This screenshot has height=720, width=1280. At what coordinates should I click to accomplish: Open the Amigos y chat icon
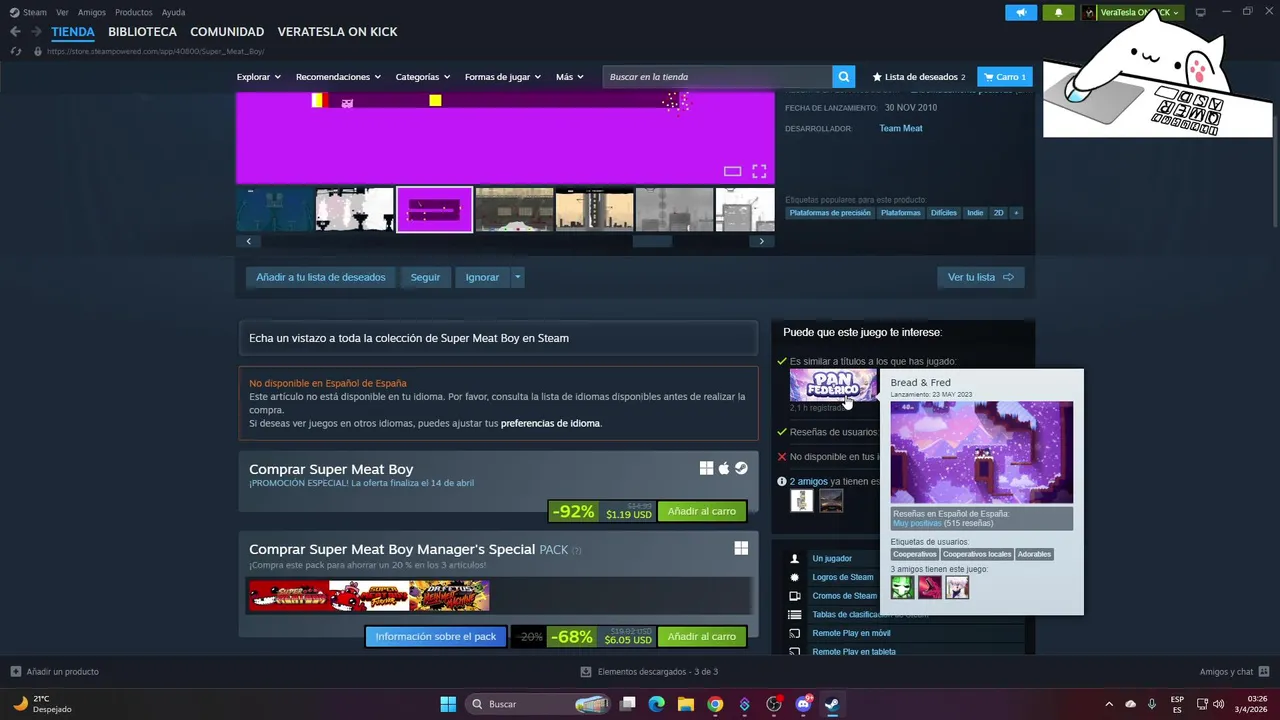[1264, 672]
